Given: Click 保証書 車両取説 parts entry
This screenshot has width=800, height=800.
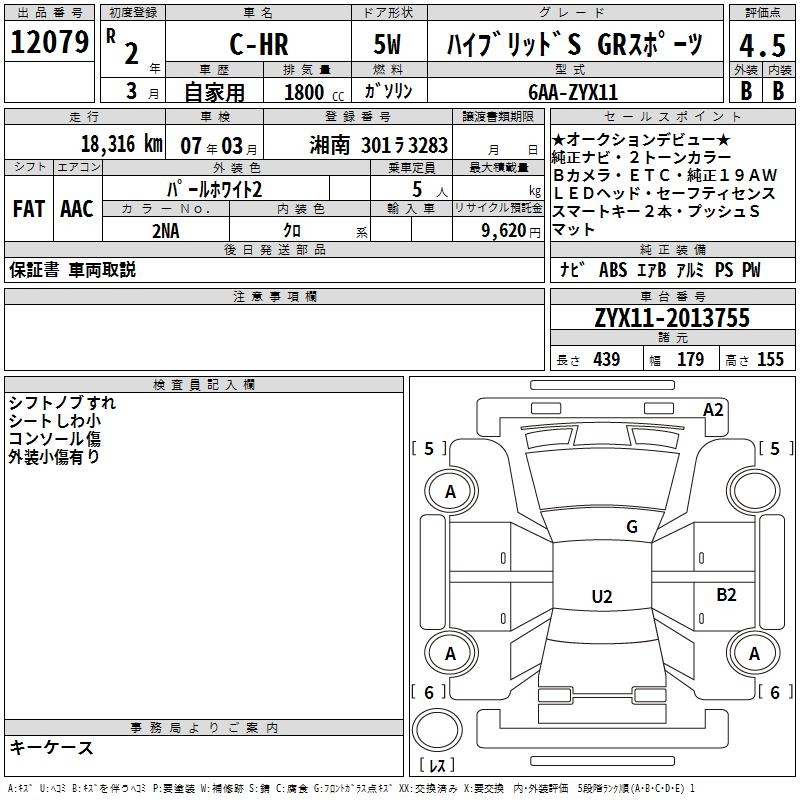Looking at the screenshot, I should [x=72, y=270].
